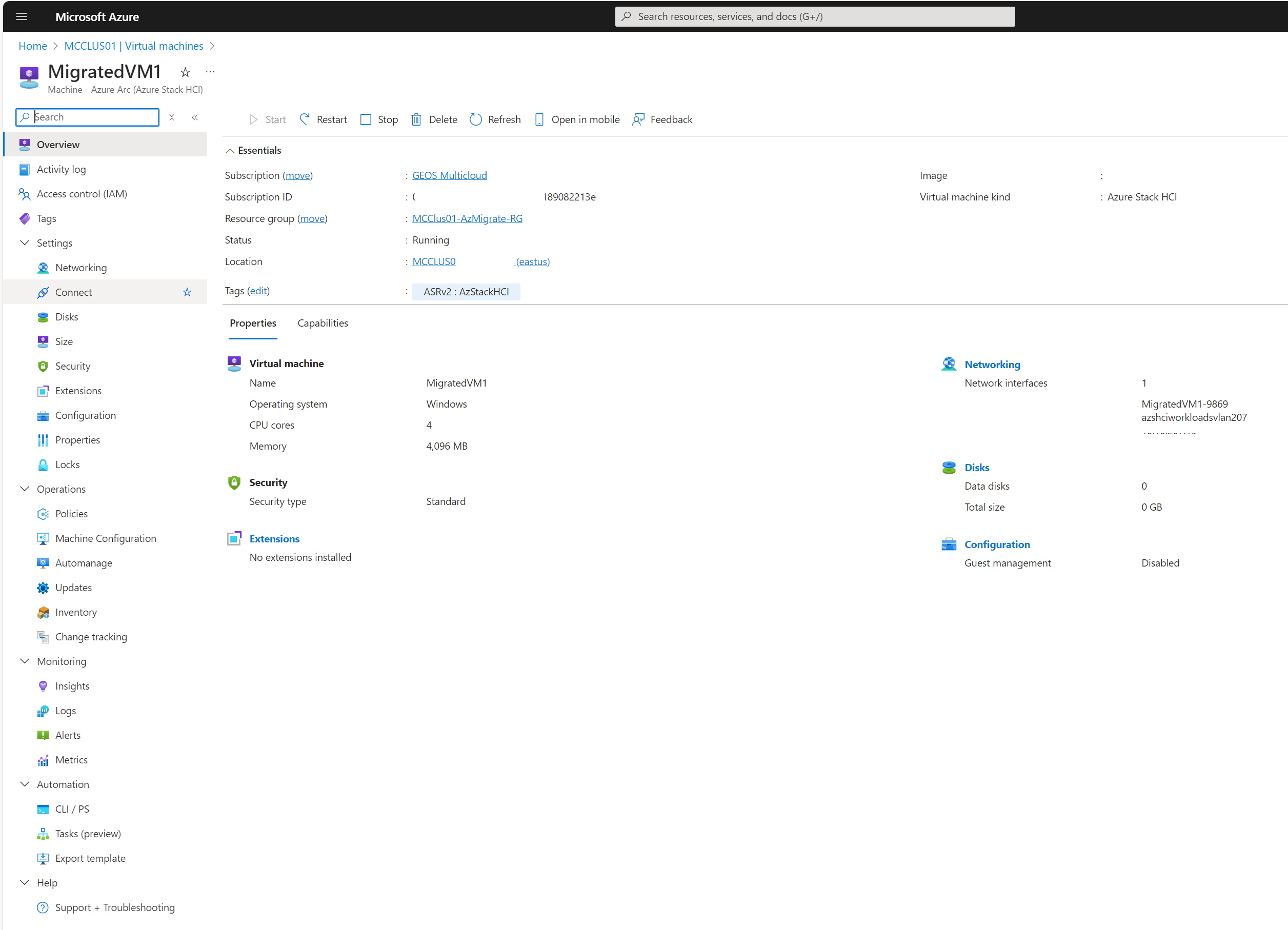Select the Networking settings icon

[x=43, y=268]
